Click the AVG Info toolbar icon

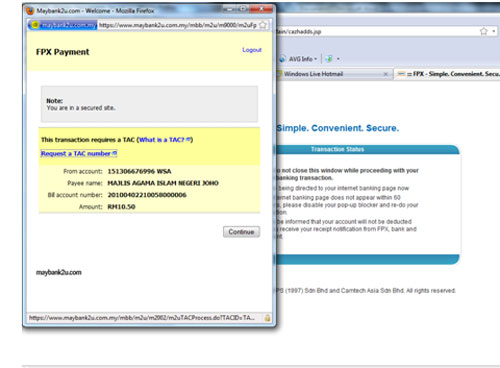(283, 59)
